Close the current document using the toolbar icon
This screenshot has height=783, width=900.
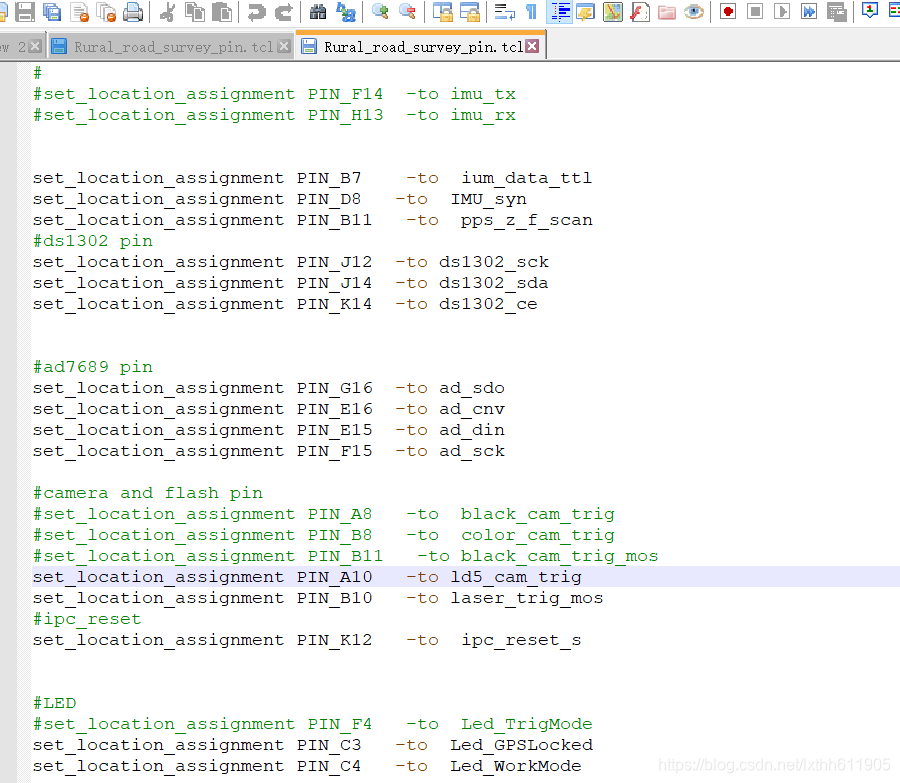[x=80, y=11]
